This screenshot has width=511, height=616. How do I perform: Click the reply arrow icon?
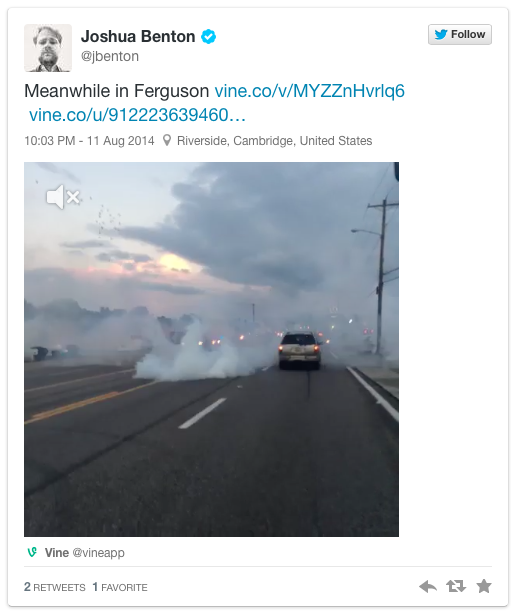click(x=428, y=587)
